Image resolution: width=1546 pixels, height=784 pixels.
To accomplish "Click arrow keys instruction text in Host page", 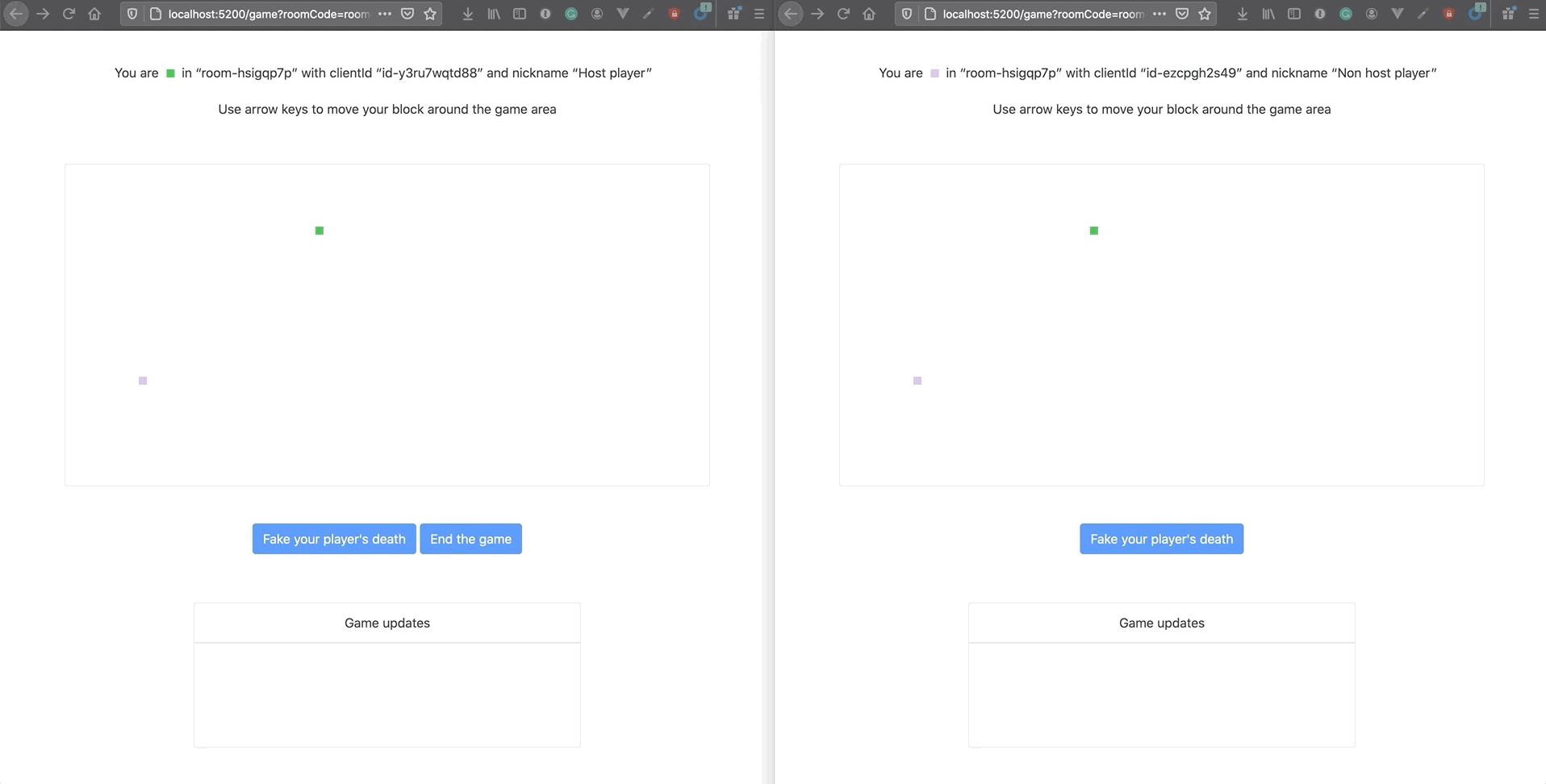I will pos(387,109).
